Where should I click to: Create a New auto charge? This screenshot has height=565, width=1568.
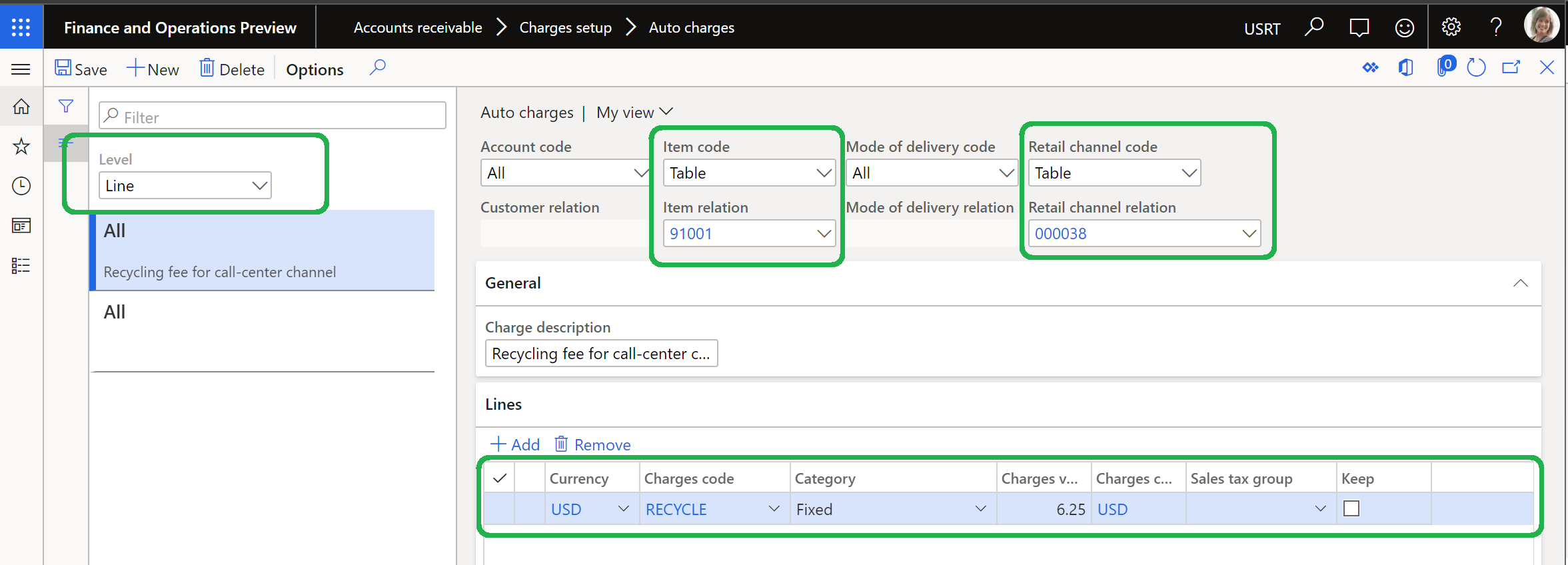153,69
